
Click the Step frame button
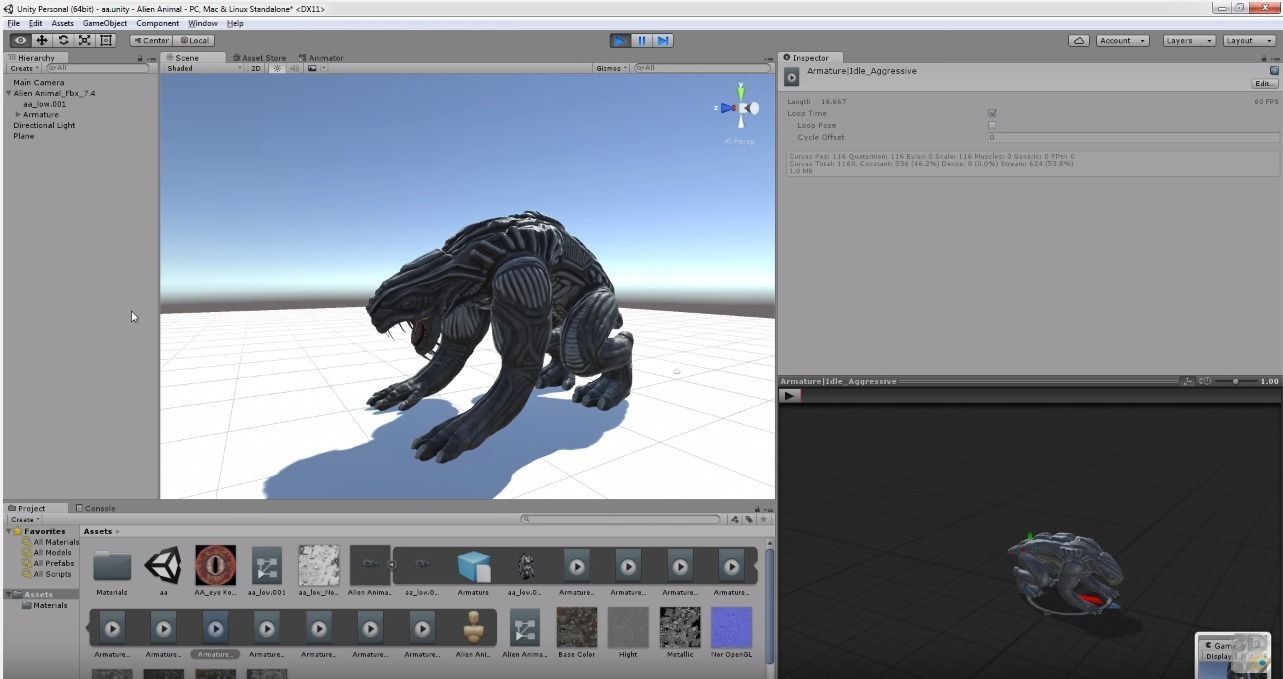(663, 40)
